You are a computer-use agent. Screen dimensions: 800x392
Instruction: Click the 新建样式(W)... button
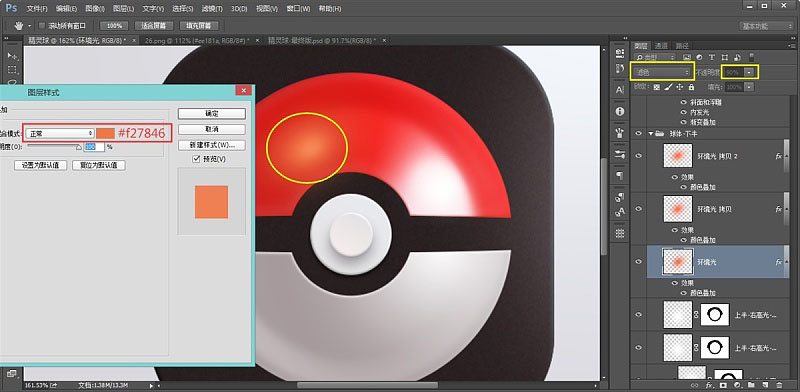[212, 145]
